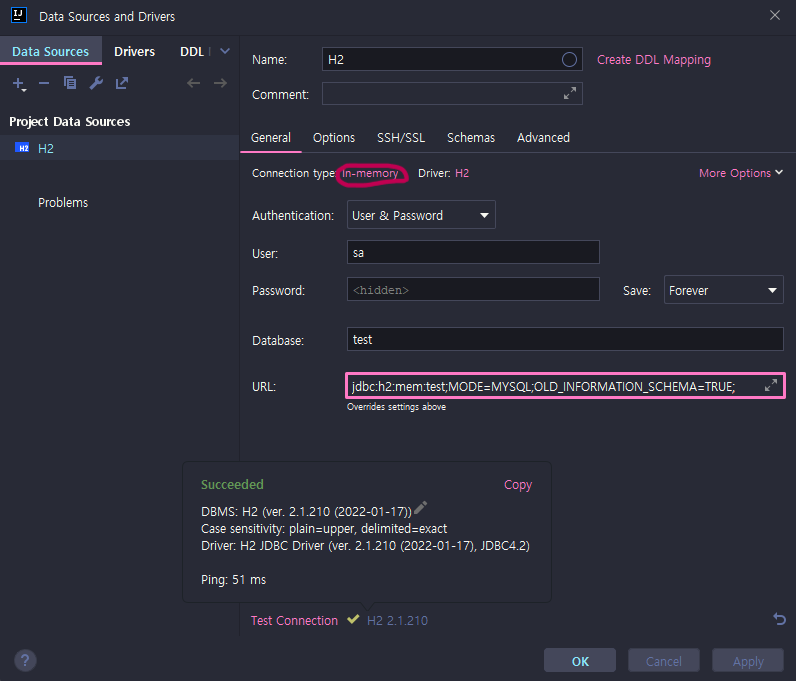Expand the URL field editor
Image resolution: width=796 pixels, height=681 pixels.
[x=771, y=385]
